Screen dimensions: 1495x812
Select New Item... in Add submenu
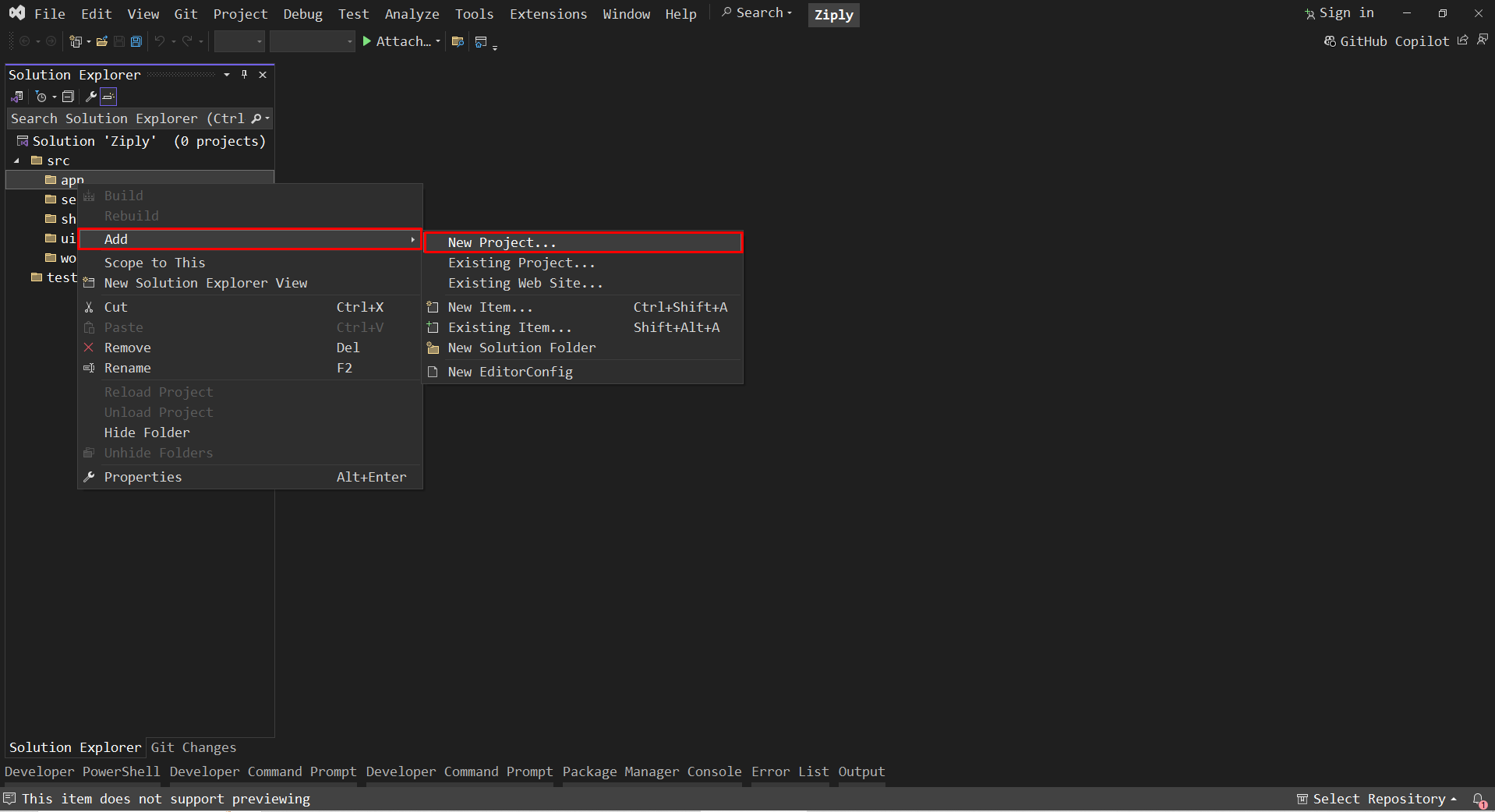[x=583, y=307]
